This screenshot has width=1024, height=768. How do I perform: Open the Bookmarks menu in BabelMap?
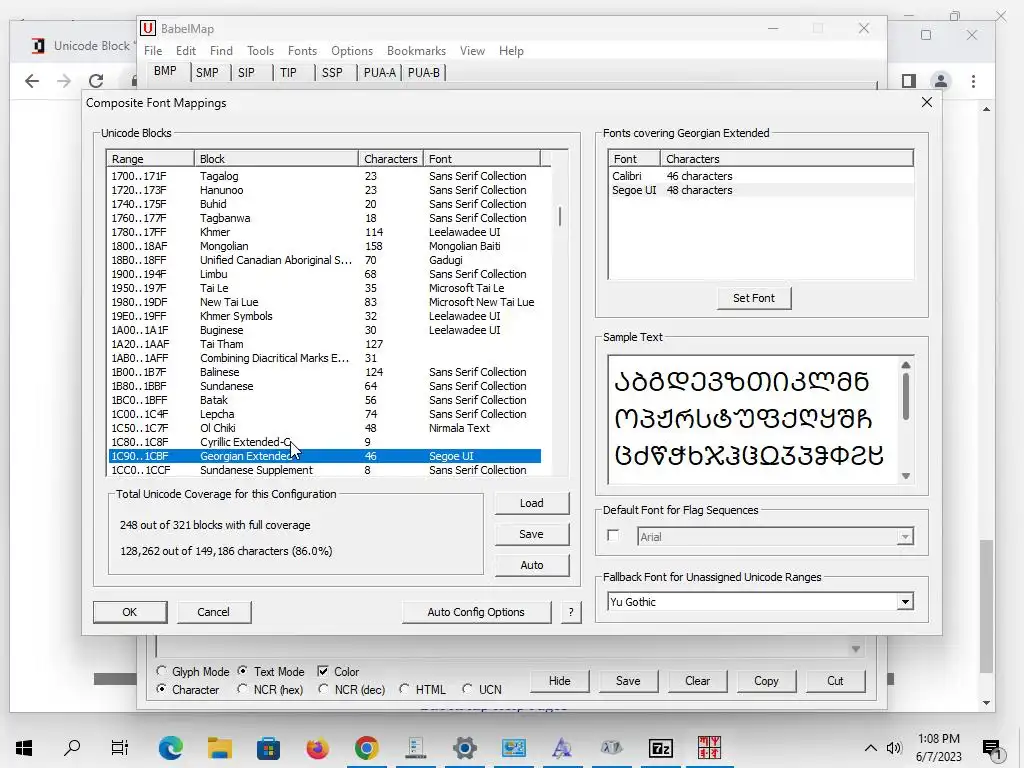click(x=416, y=50)
